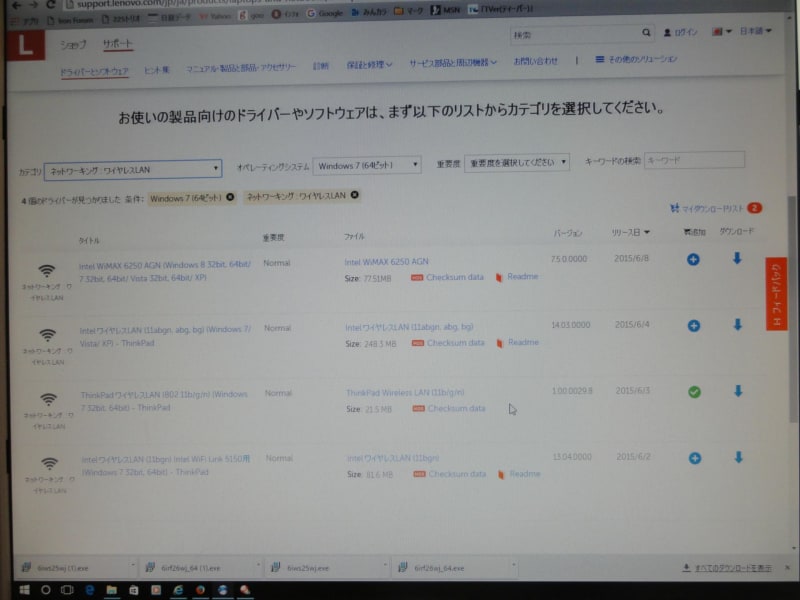The height and width of the screenshot is (600, 800).
Task: Remove the Windows 7 (64bit) filter tag
Action: coord(231,197)
